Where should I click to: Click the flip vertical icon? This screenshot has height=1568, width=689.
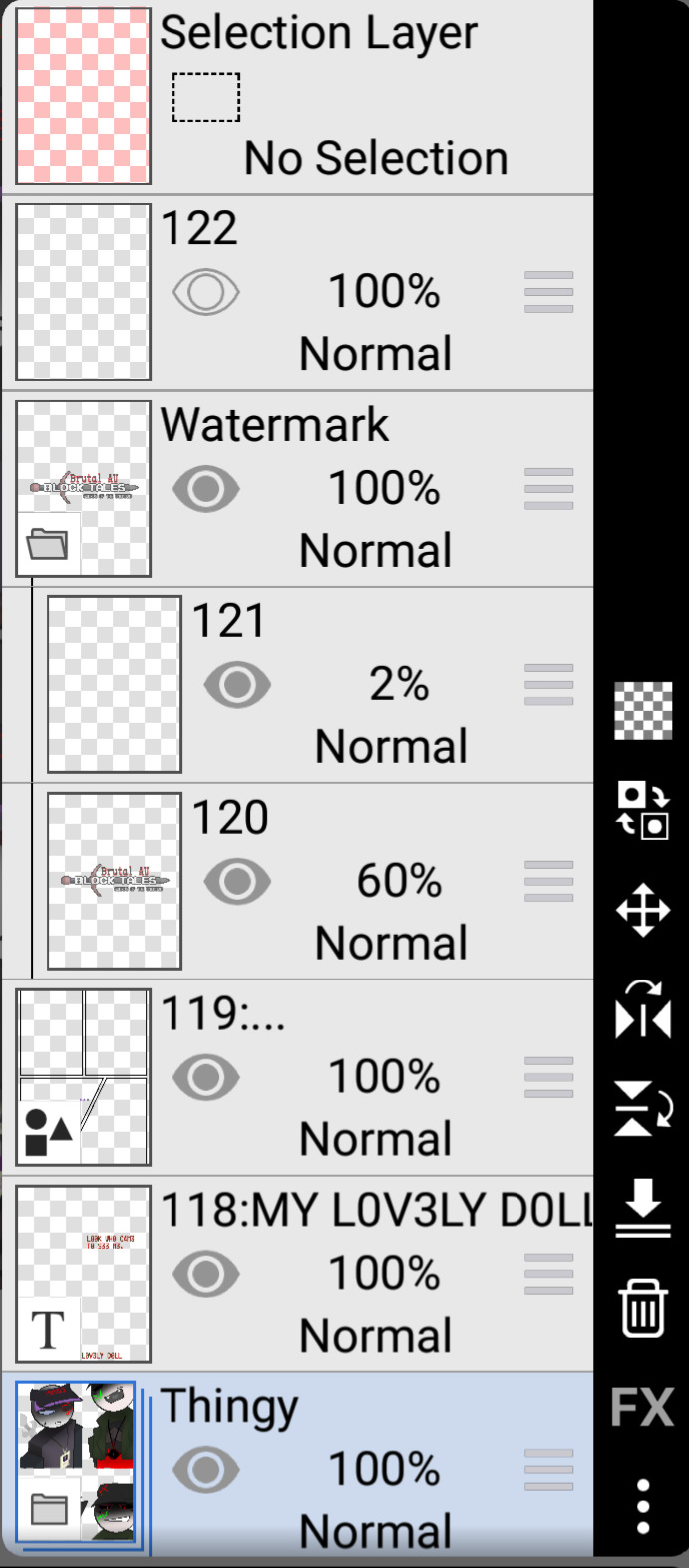643,1108
